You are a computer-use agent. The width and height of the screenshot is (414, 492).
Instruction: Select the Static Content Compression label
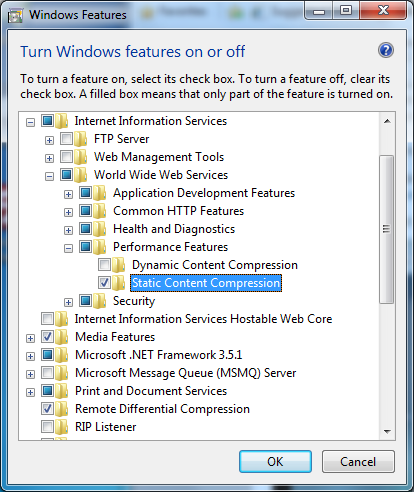tap(206, 283)
